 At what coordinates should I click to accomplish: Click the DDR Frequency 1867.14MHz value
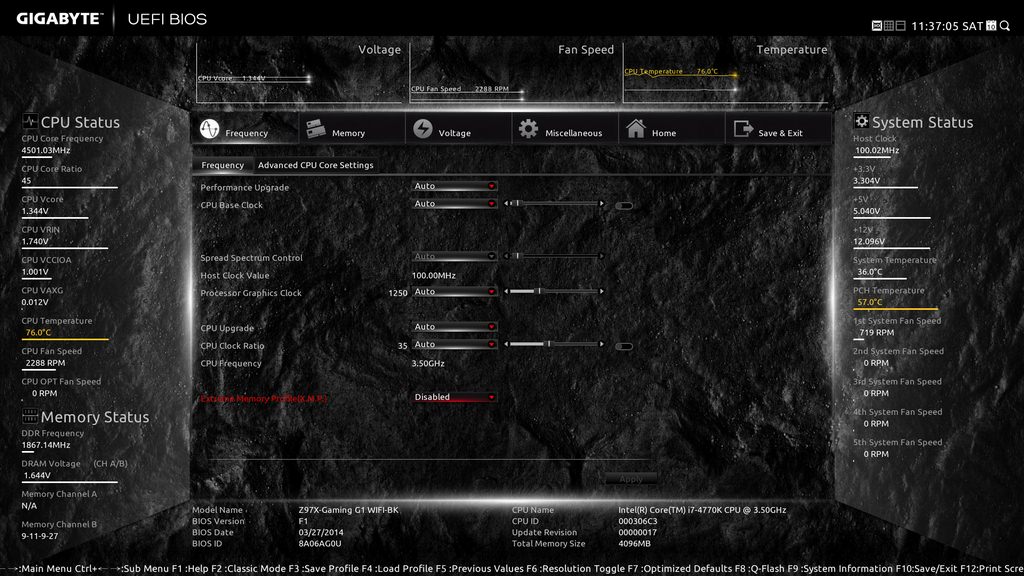pos(46,445)
